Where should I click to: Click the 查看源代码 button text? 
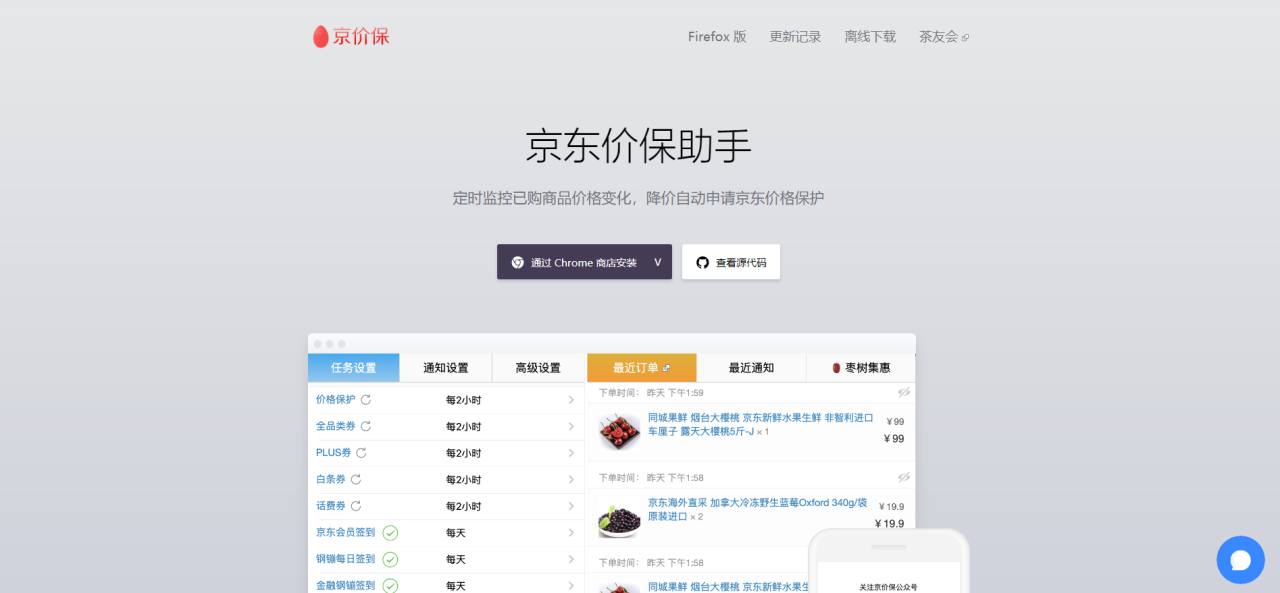[741, 263]
